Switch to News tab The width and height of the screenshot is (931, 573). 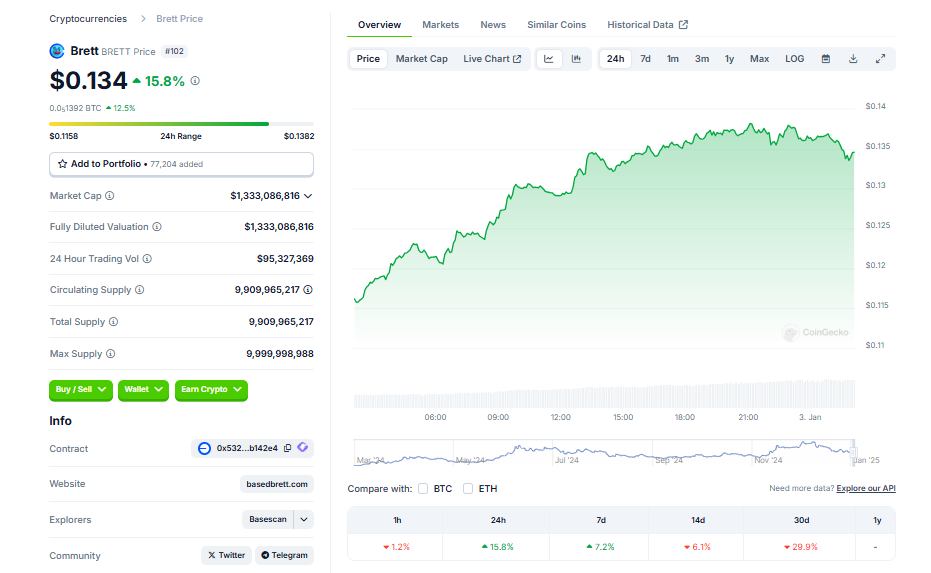coord(493,25)
